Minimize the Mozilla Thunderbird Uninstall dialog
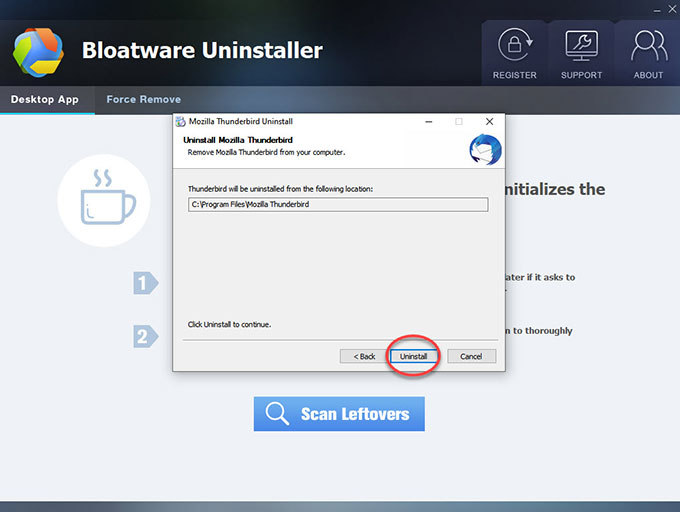The width and height of the screenshot is (680, 512). click(x=429, y=122)
